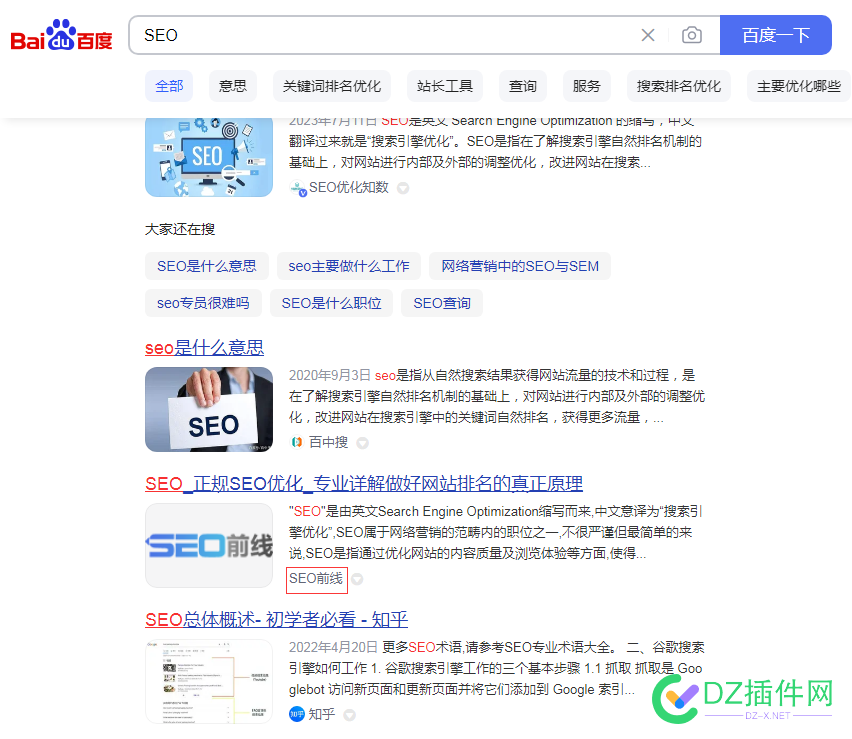Open the Google flowchart thumbnail
The height and width of the screenshot is (739, 852).
209,681
